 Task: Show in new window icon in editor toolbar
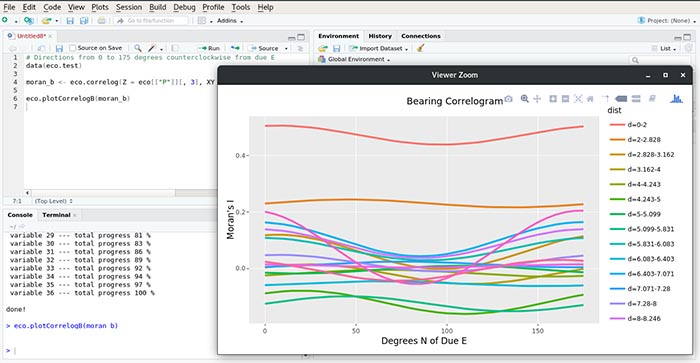coord(41,48)
